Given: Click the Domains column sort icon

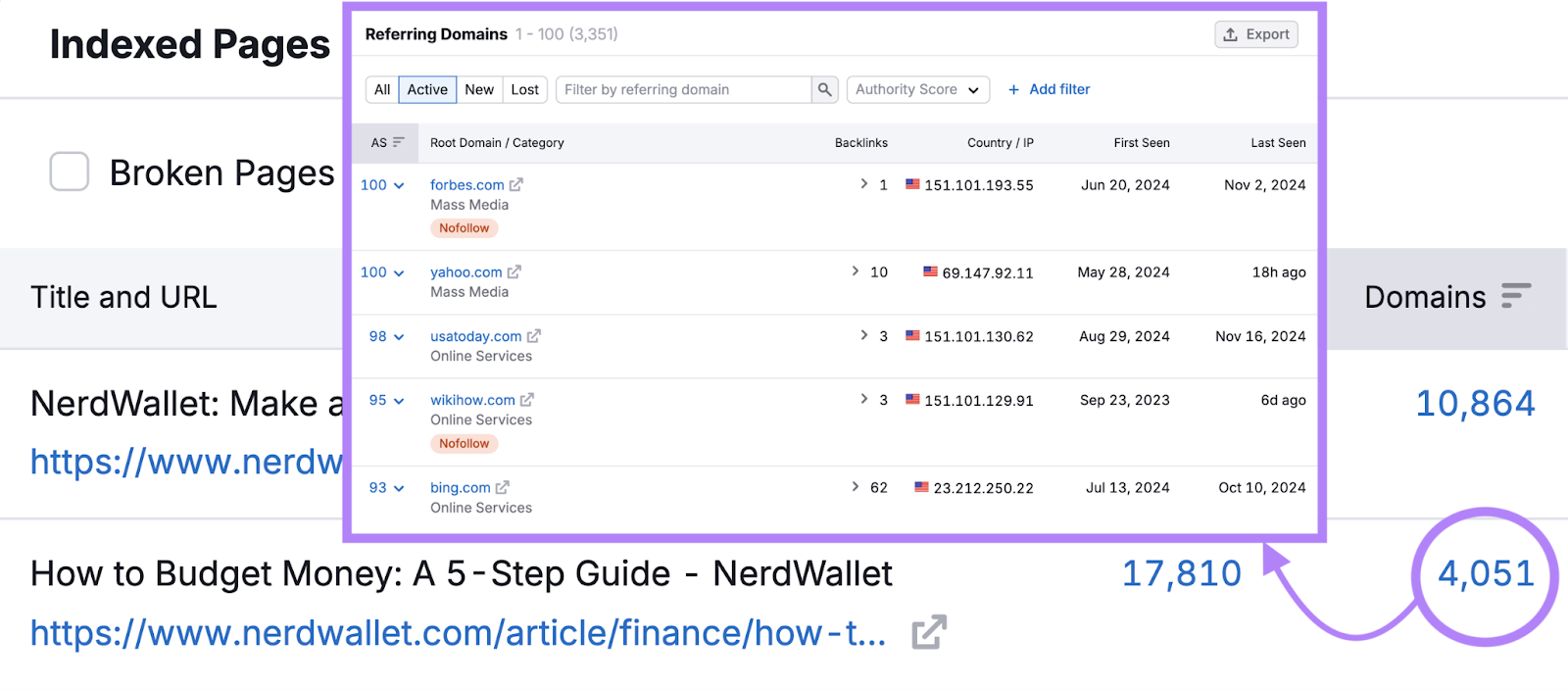Looking at the screenshot, I should 1516,296.
